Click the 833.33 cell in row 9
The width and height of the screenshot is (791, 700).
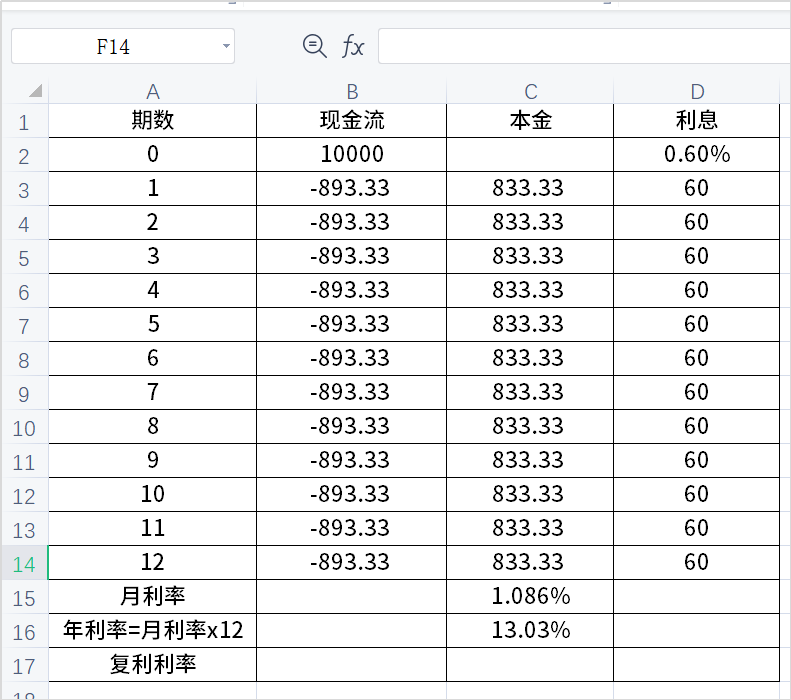[530, 392]
